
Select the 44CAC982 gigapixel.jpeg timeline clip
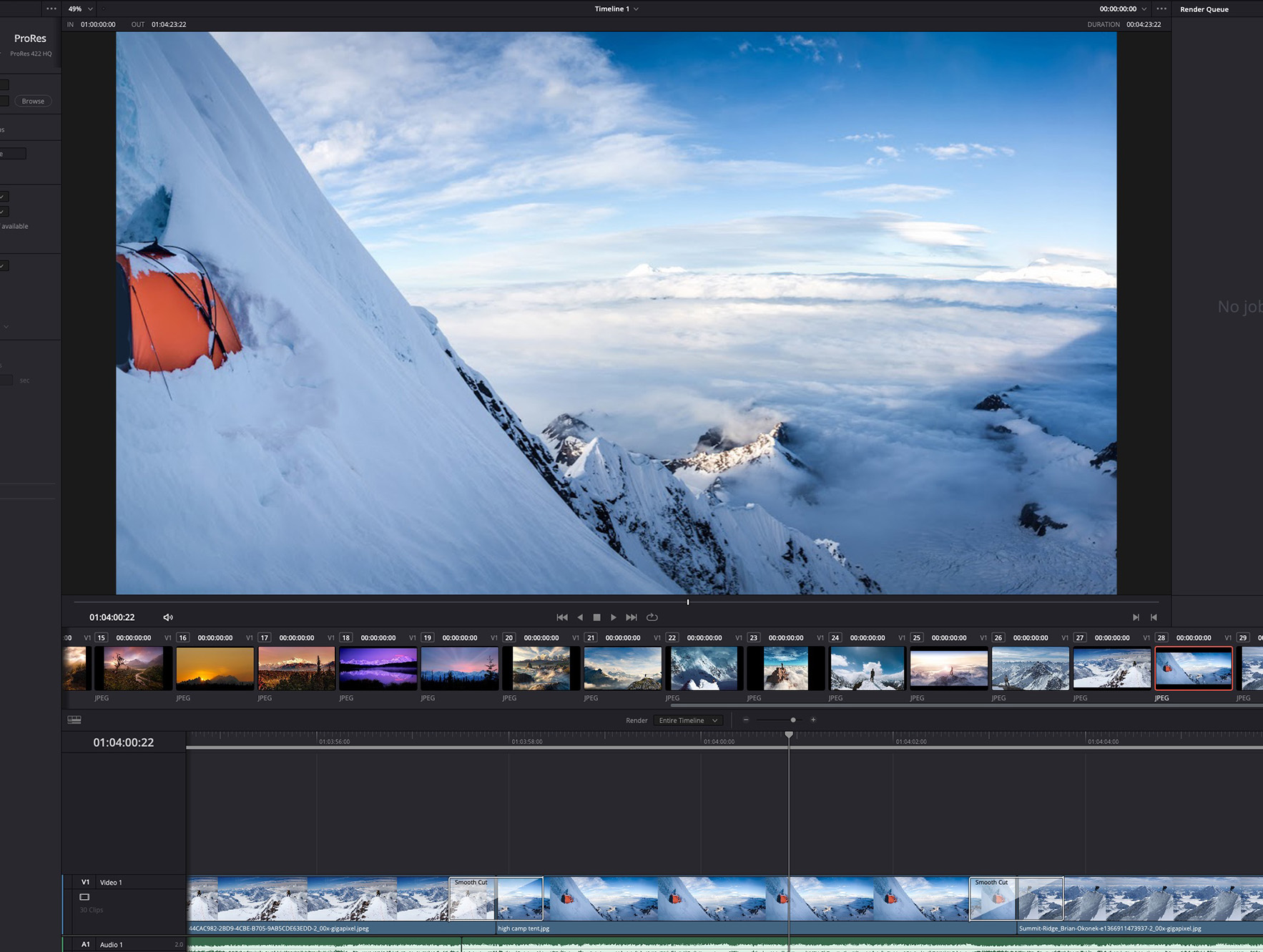[341, 905]
